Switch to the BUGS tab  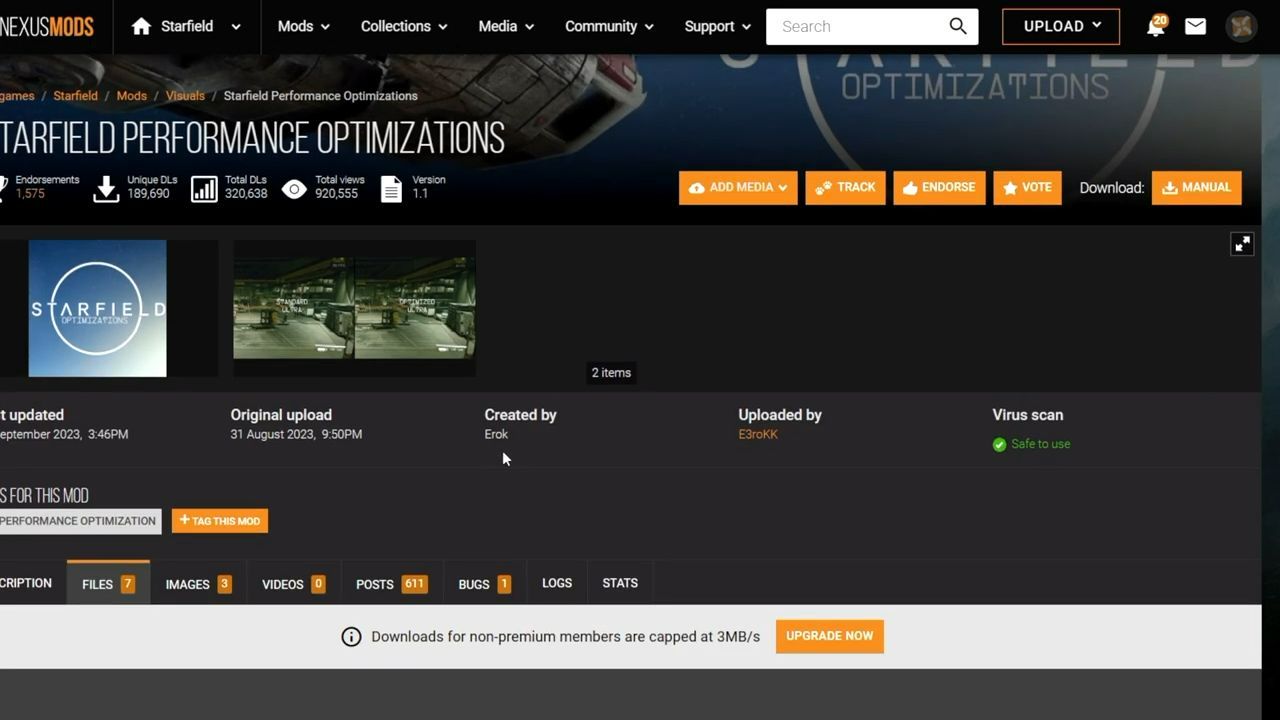tap(484, 584)
